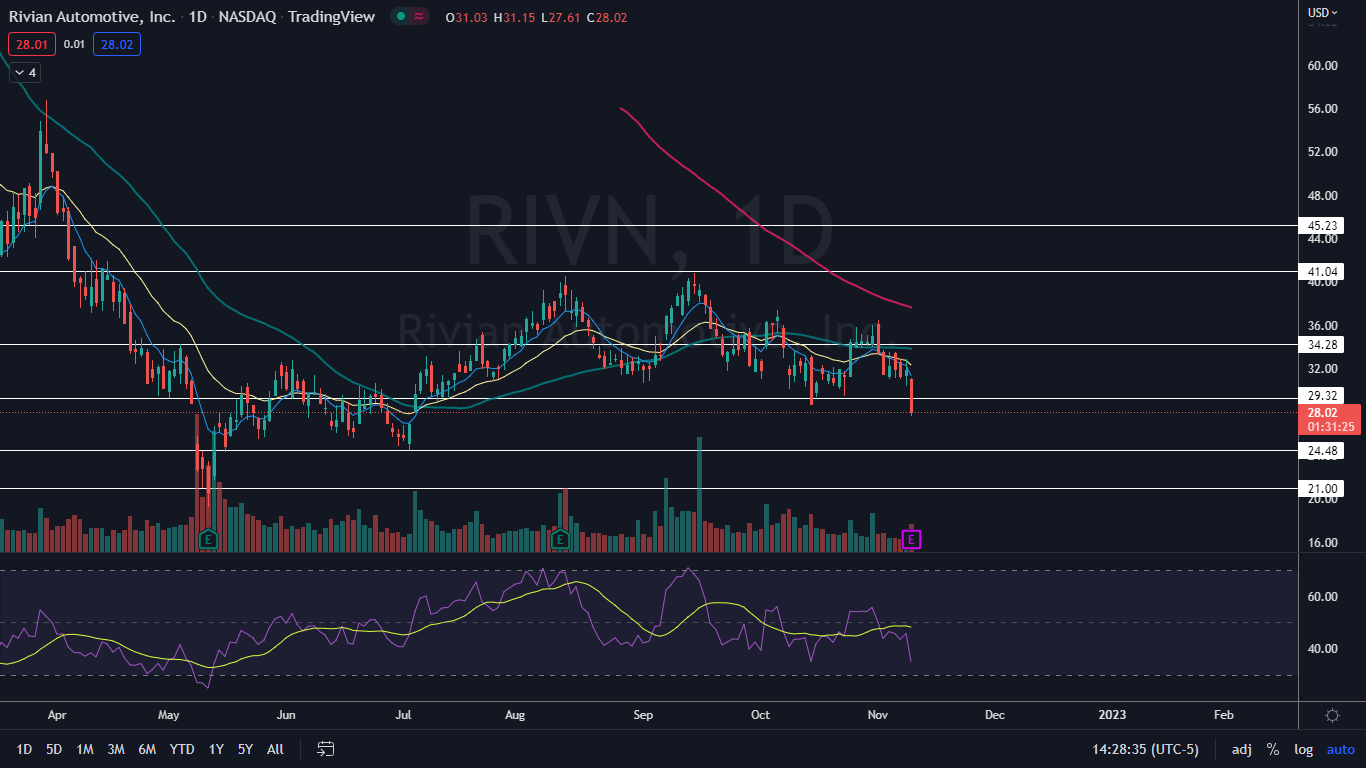The height and width of the screenshot is (768, 1366).
Task: Click the high value H31.15 in the legend
Action: tap(515, 17)
